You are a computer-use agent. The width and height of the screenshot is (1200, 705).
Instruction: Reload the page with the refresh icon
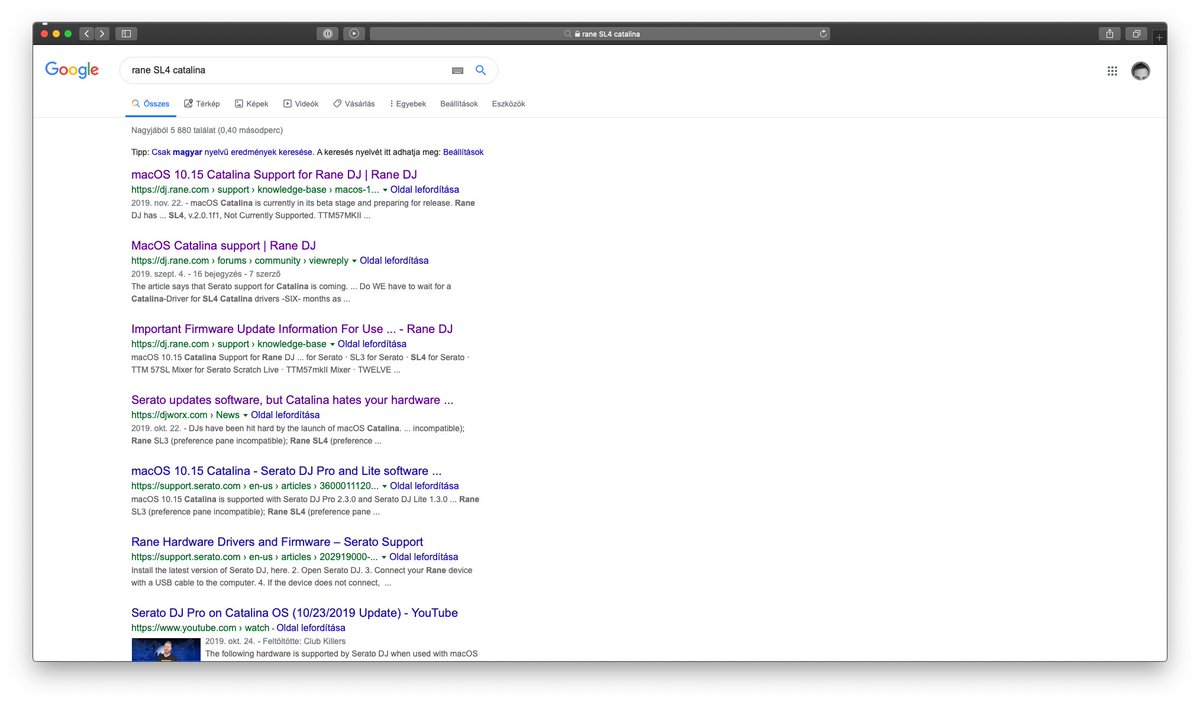[823, 33]
